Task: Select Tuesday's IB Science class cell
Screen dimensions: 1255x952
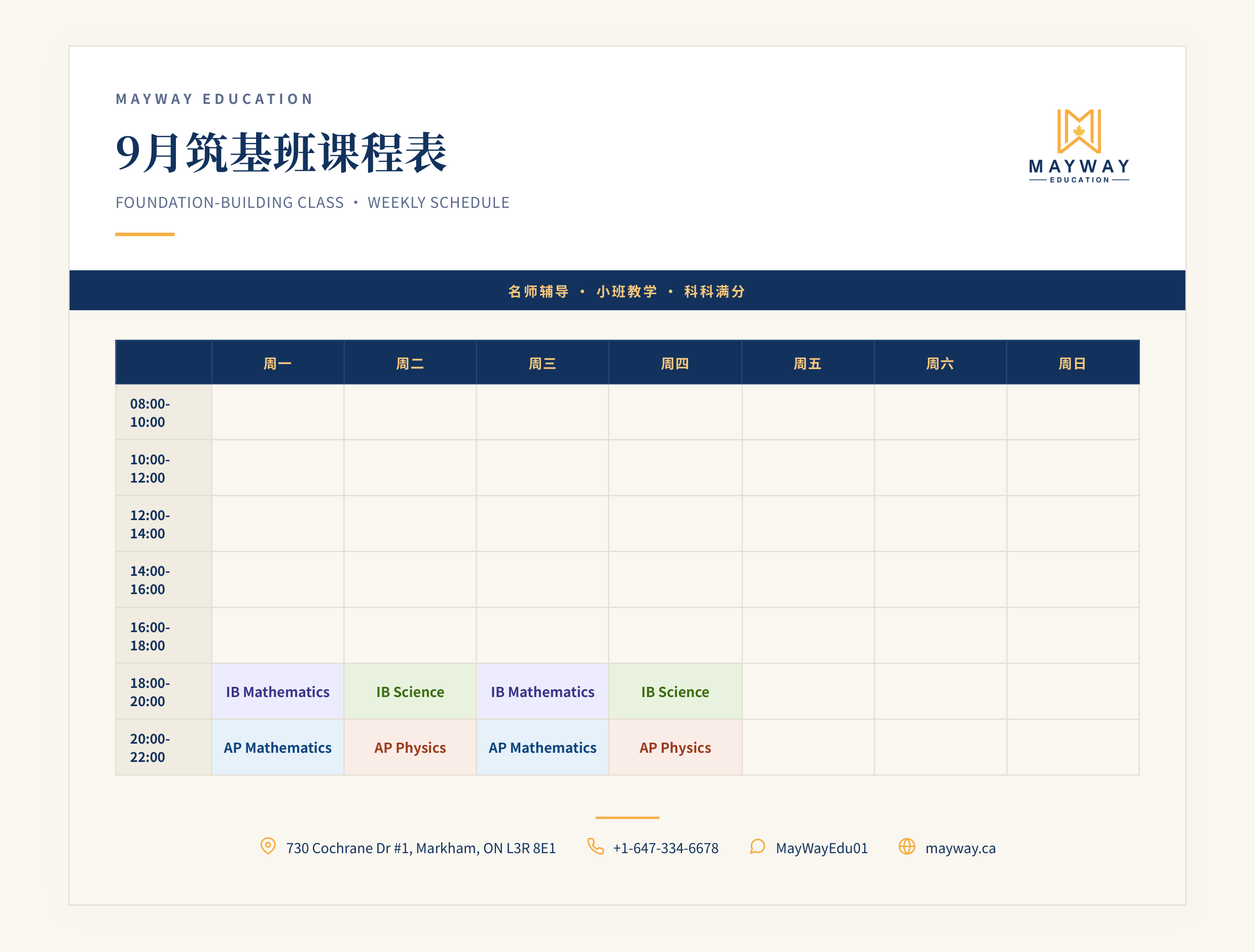Action: [410, 691]
